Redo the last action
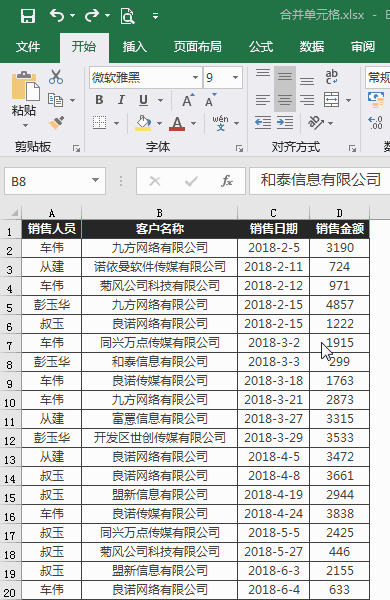Screen dimensions: 390x600 tap(92, 16)
